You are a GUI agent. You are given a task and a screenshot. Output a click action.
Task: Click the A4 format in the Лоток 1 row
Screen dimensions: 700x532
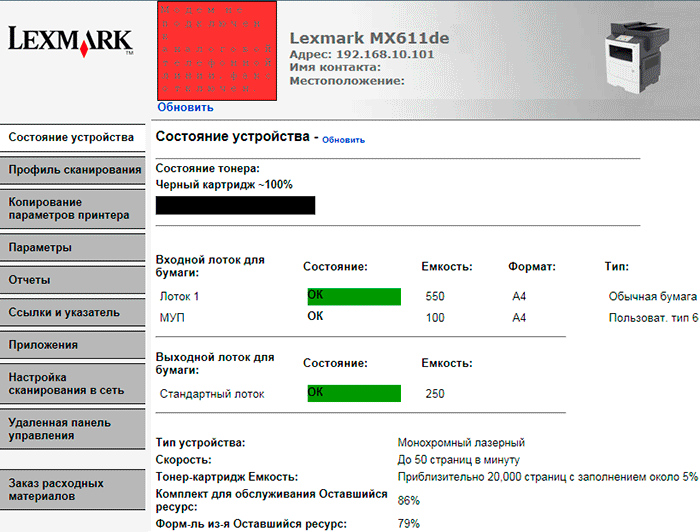tap(519, 296)
